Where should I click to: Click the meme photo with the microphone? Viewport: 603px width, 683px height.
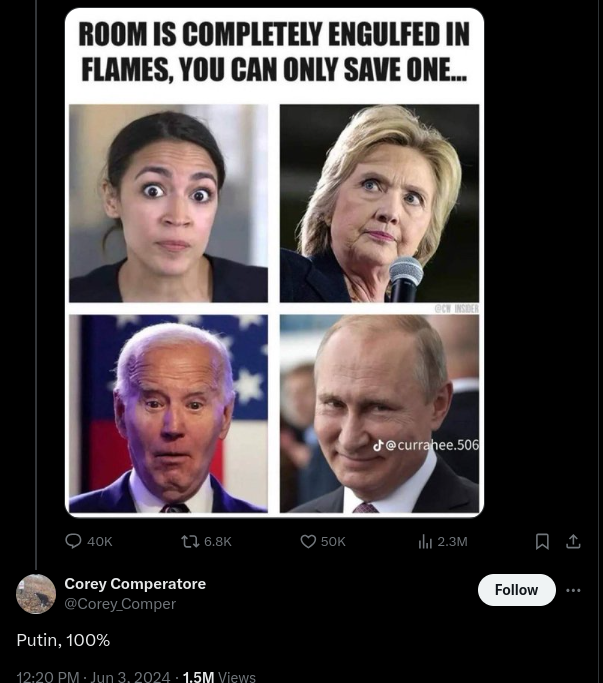click(379, 203)
